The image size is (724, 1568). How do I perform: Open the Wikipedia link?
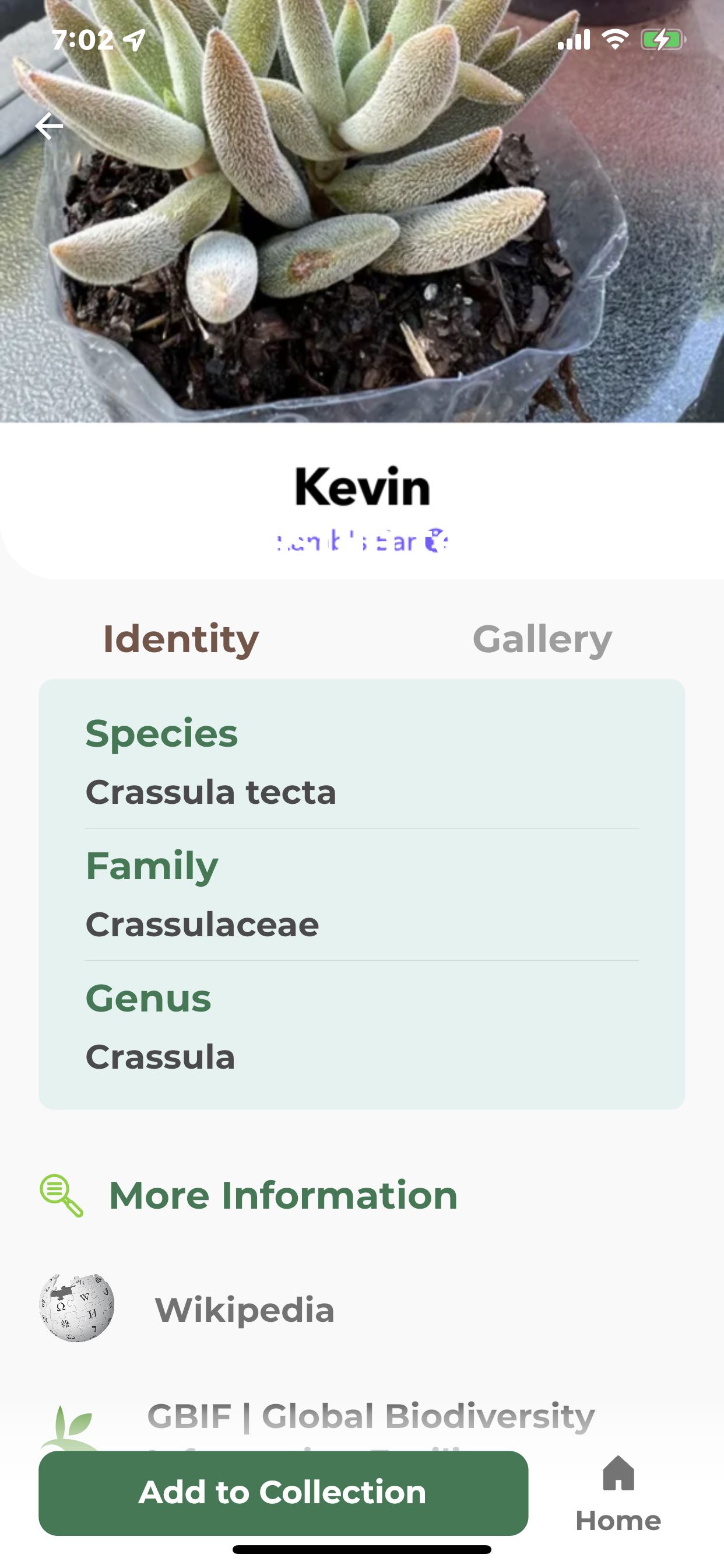[x=245, y=1310]
